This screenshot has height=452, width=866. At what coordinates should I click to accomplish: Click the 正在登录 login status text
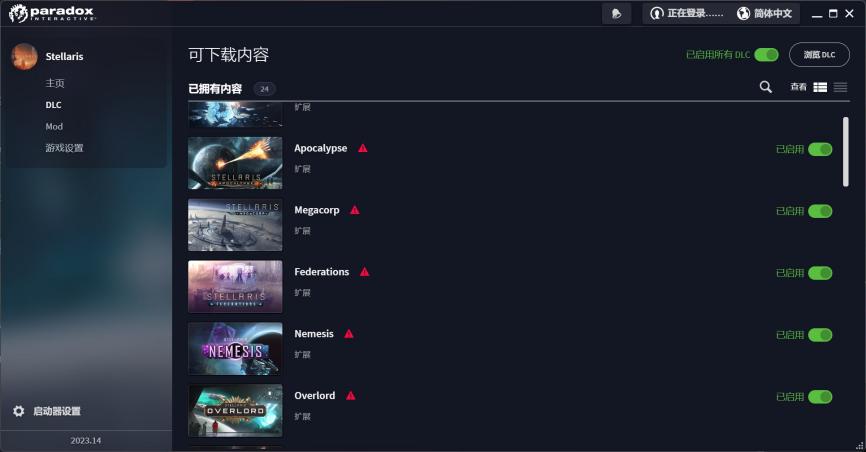coord(695,13)
